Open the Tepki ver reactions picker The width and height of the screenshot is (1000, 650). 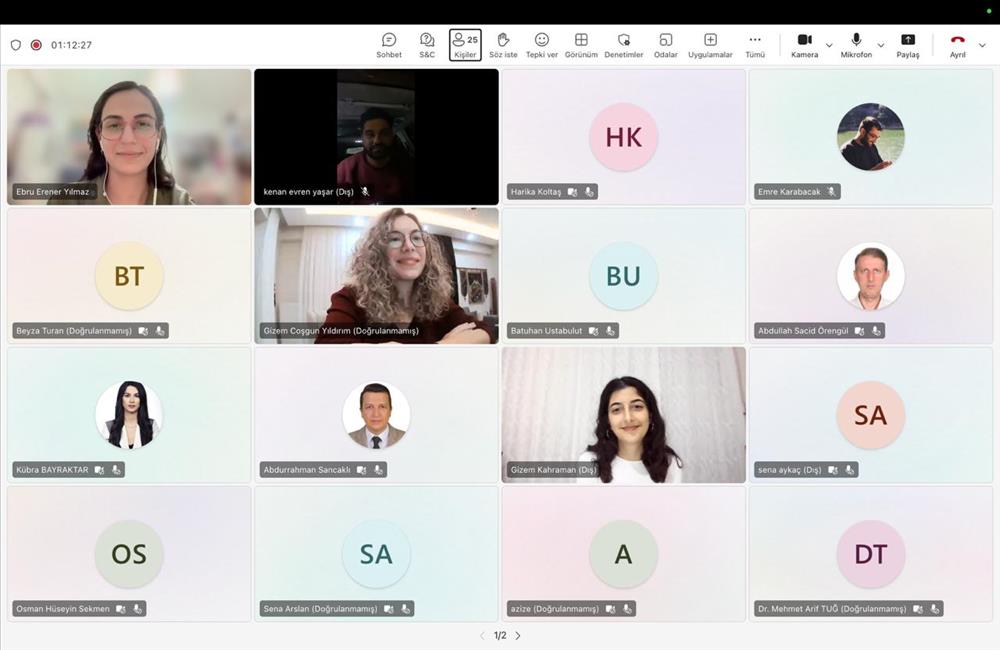542,45
